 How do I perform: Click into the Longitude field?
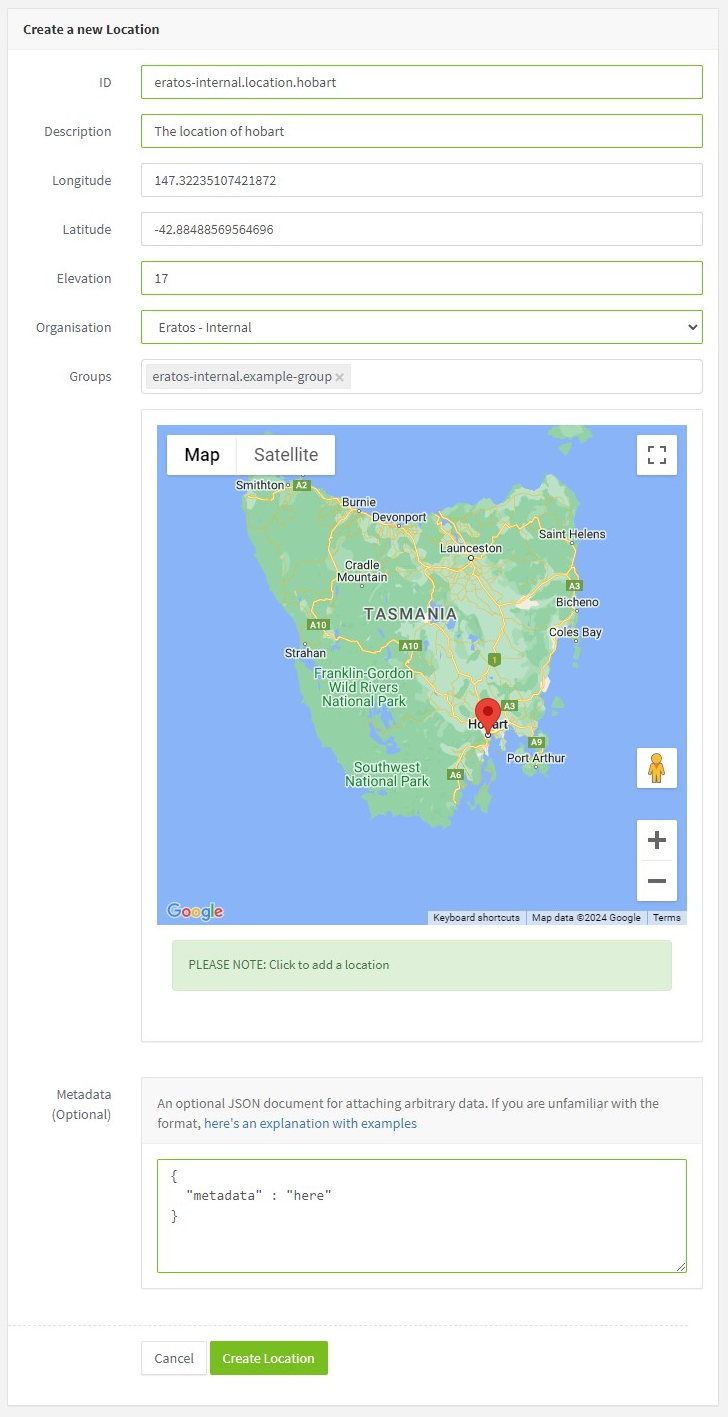422,180
